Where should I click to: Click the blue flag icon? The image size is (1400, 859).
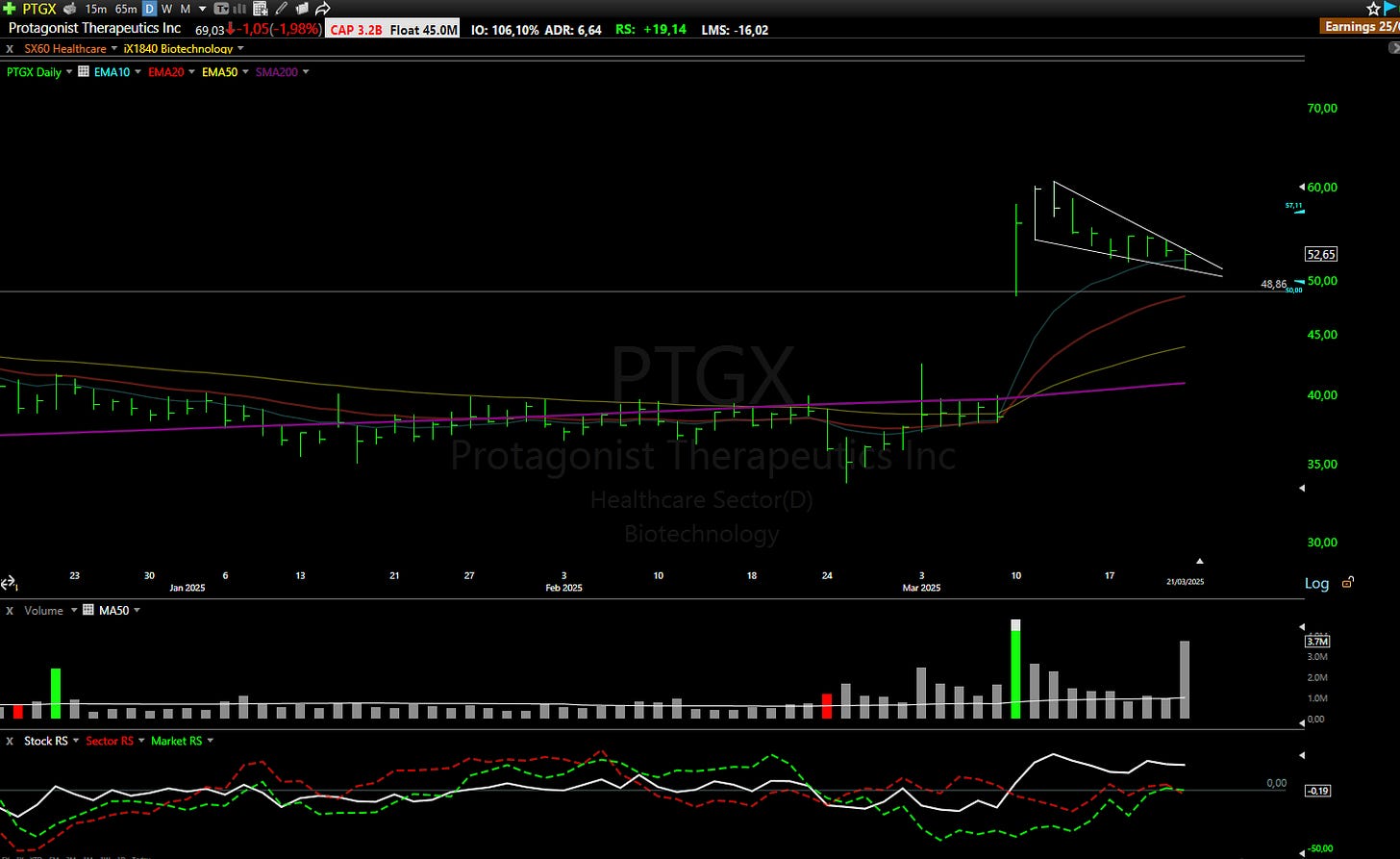[x=1390, y=9]
